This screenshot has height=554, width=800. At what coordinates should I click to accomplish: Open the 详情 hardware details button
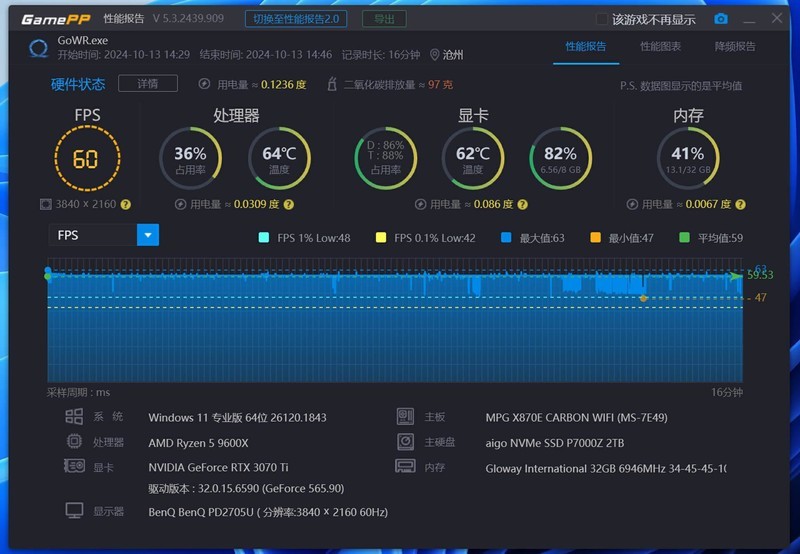[148, 84]
